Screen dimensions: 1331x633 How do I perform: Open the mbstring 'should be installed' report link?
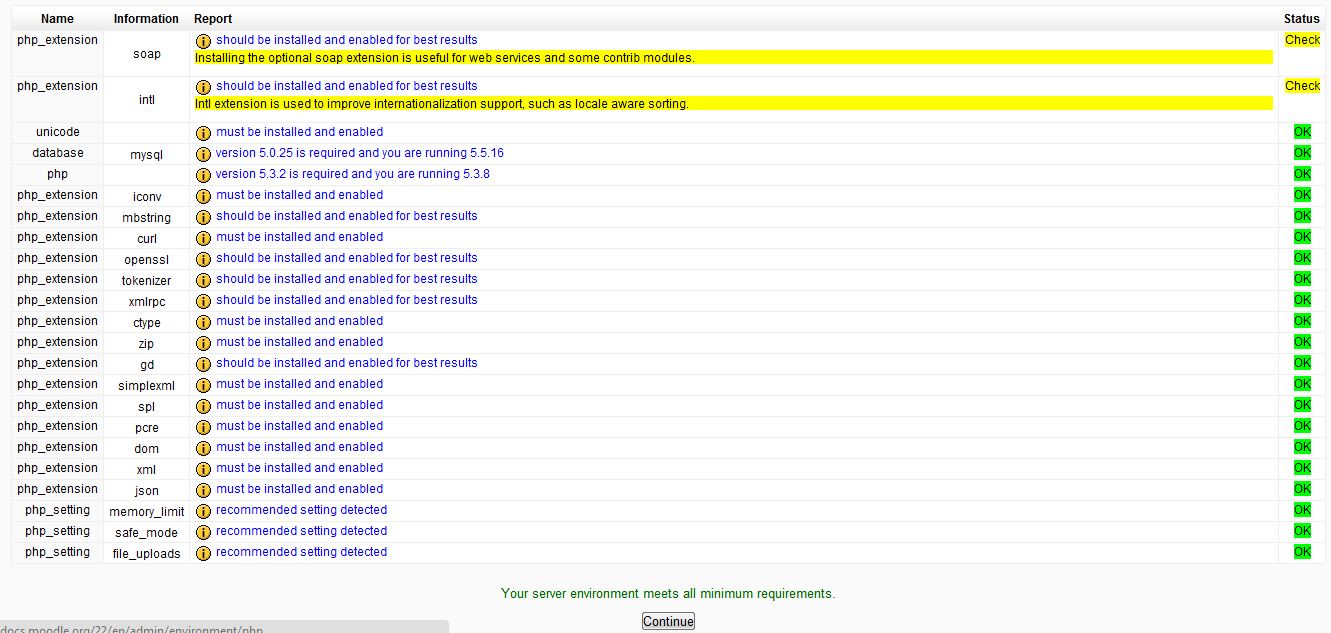(347, 216)
